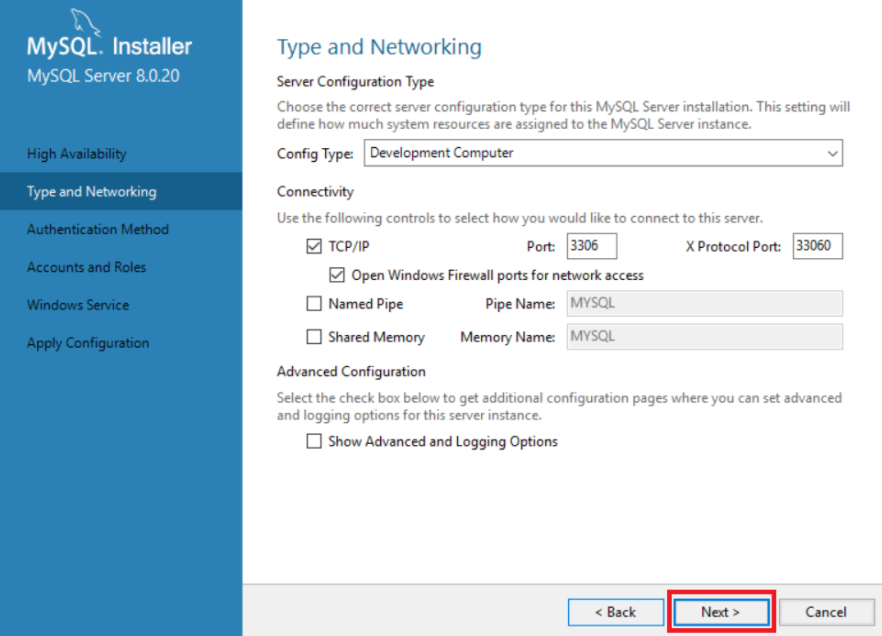This screenshot has height=636, width=882.
Task: Click the Server Configuration Type label
Action: (355, 82)
